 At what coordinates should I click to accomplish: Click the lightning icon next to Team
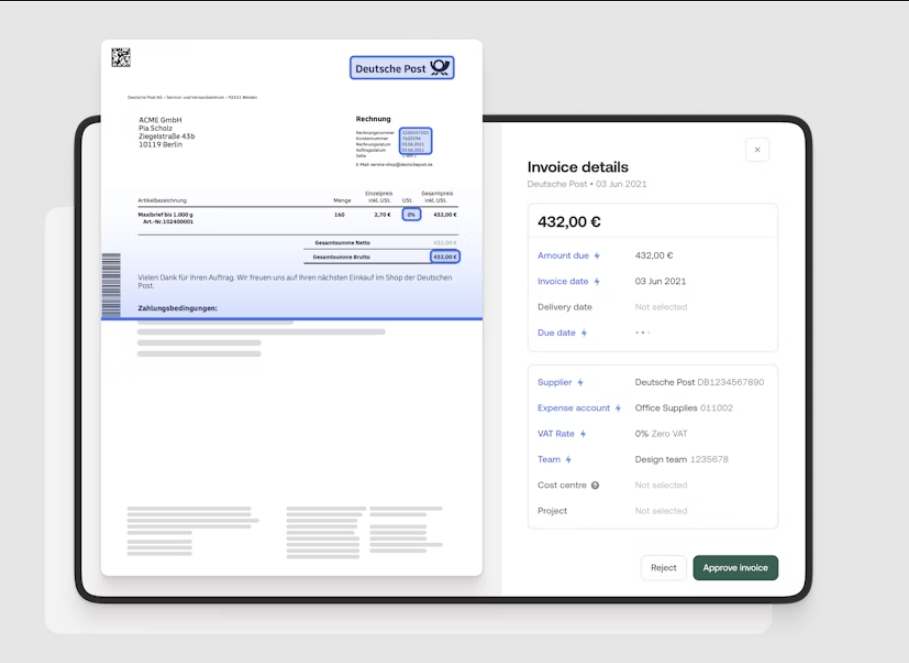pyautogui.click(x=569, y=460)
